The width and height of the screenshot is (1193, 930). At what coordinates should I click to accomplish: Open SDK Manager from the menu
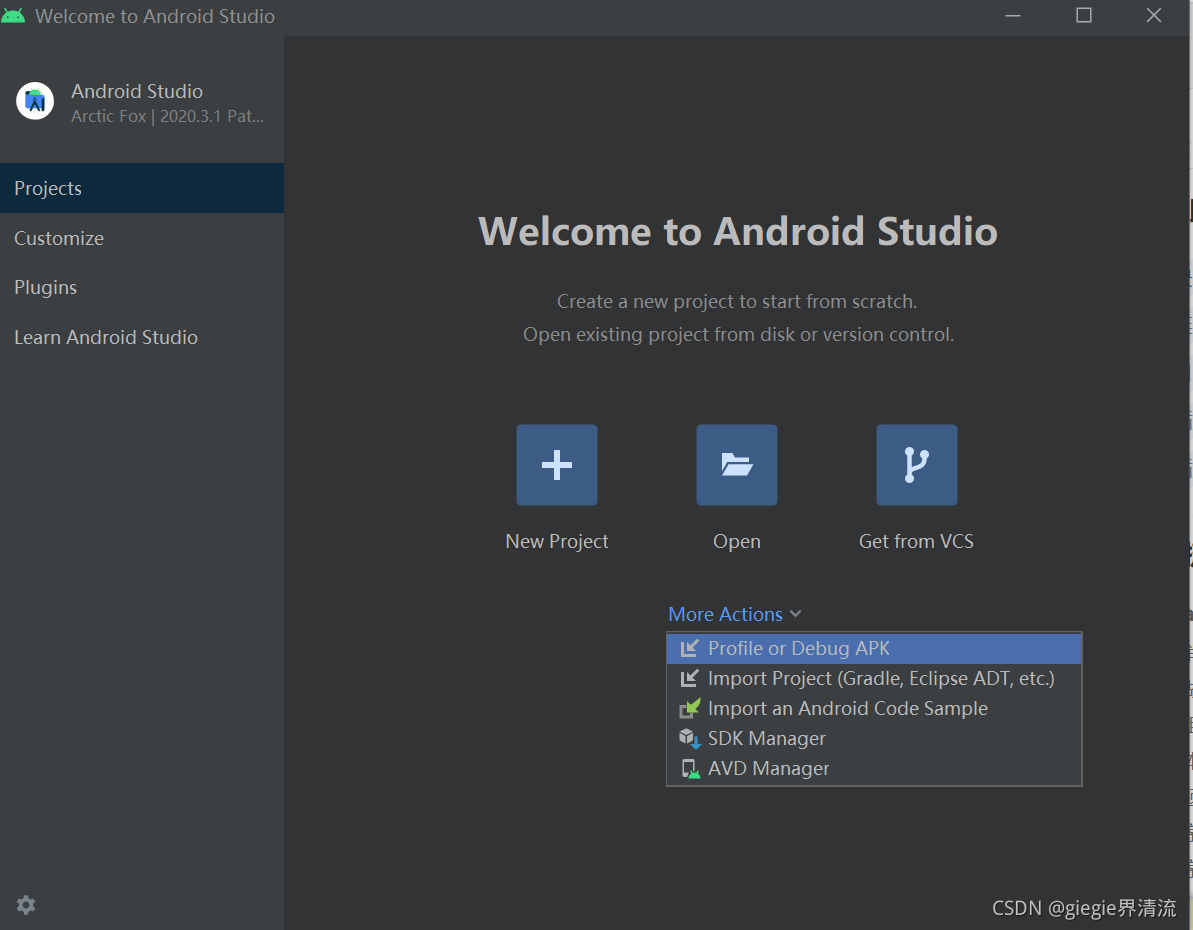pyautogui.click(x=874, y=738)
